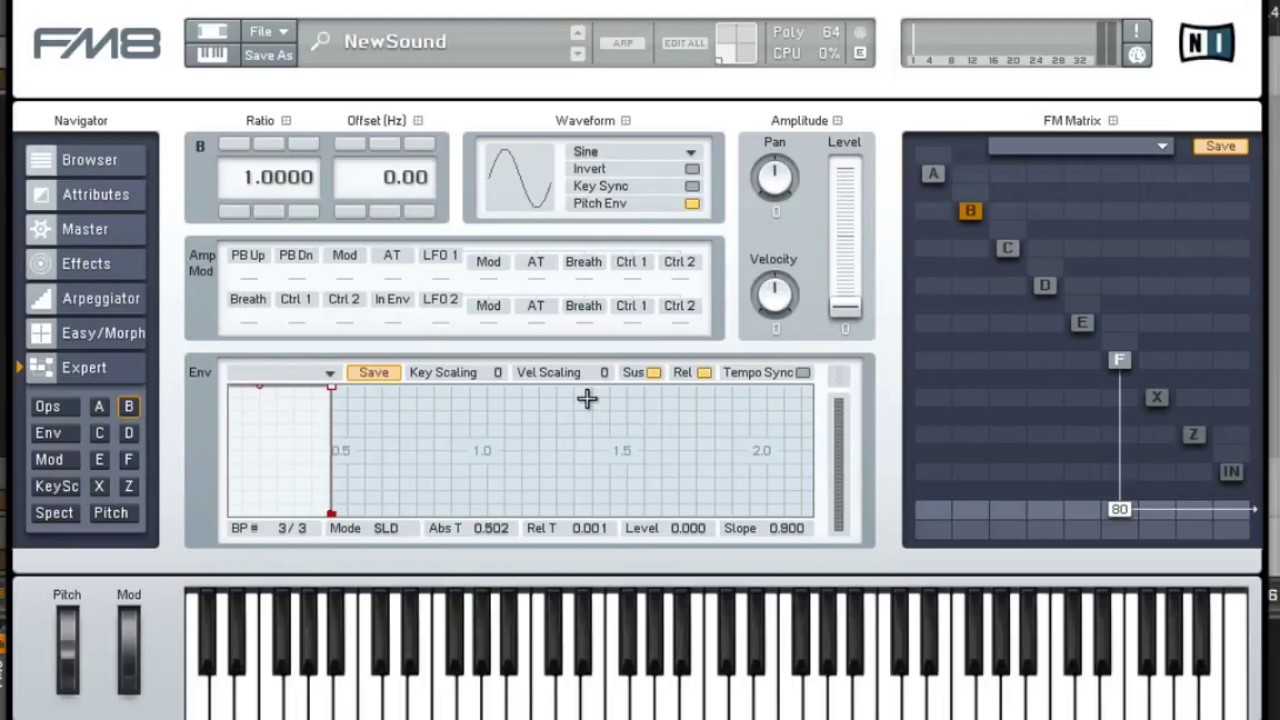
Task: Click the preset search magnifier icon
Action: (320, 42)
